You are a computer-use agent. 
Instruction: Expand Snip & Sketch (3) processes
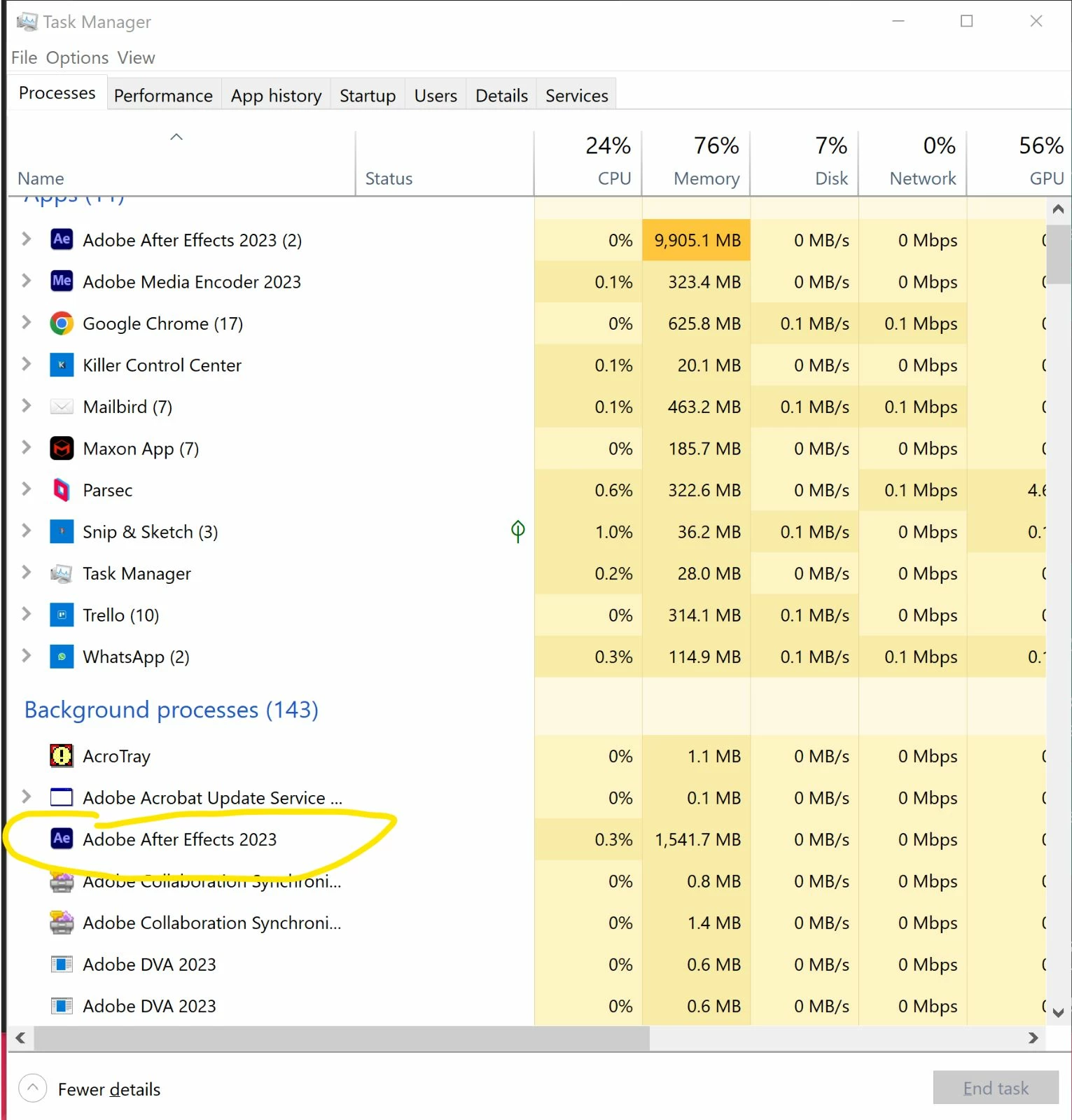point(27,531)
